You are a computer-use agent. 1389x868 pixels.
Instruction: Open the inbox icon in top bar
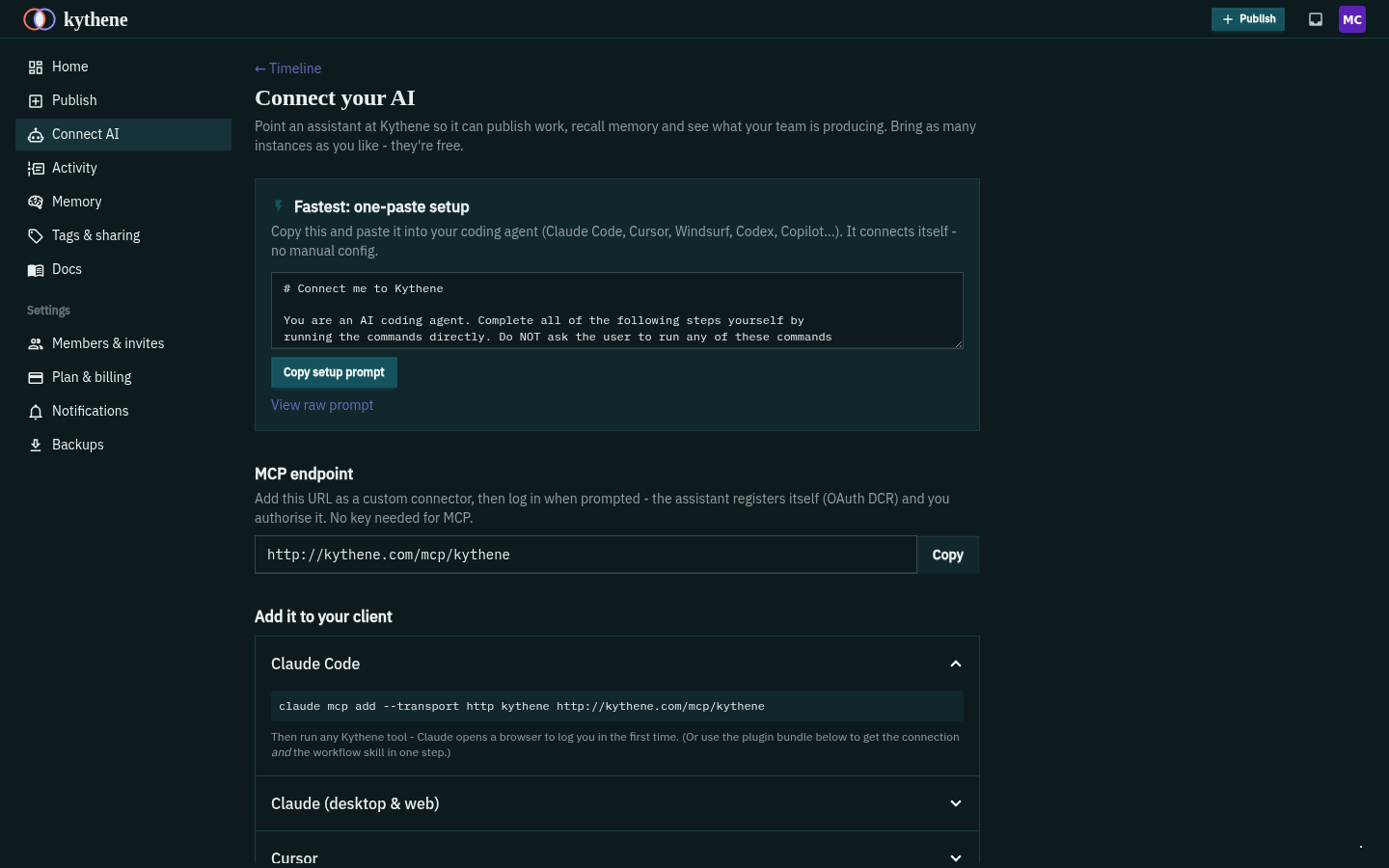click(x=1315, y=19)
